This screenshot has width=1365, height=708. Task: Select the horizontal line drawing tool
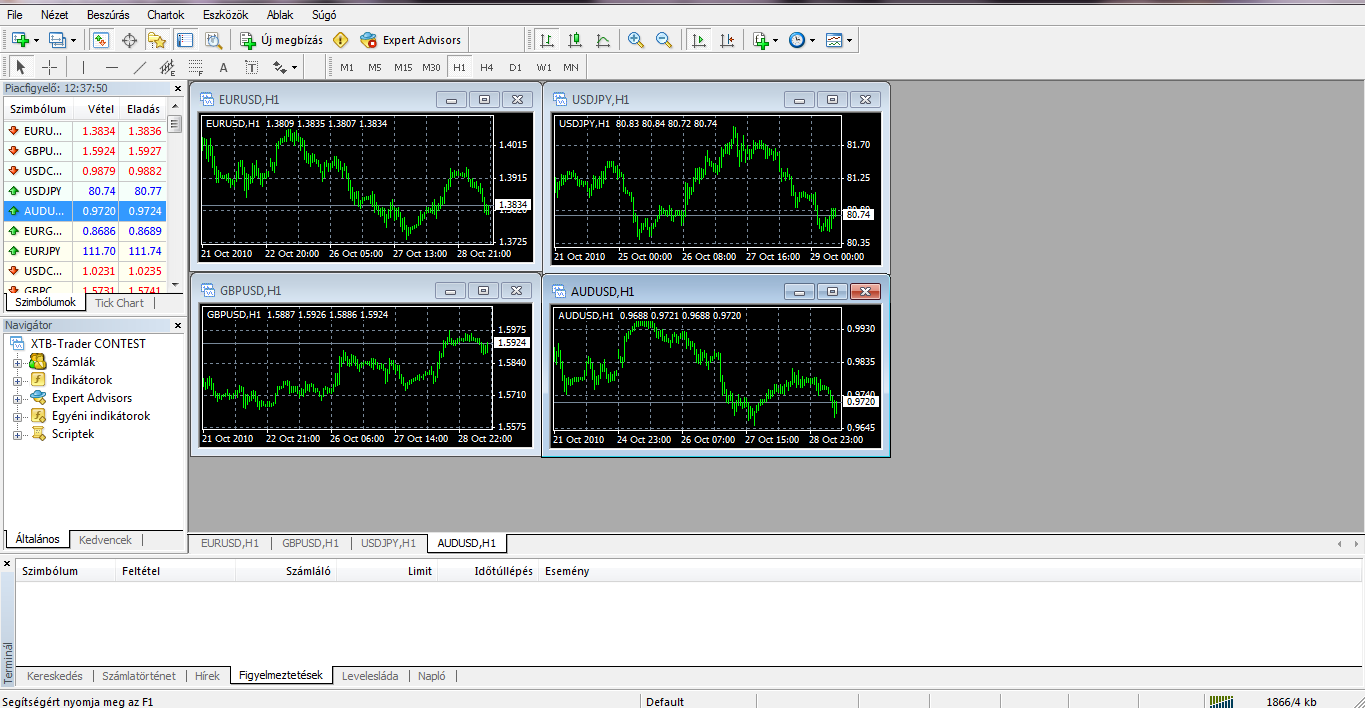tap(112, 67)
